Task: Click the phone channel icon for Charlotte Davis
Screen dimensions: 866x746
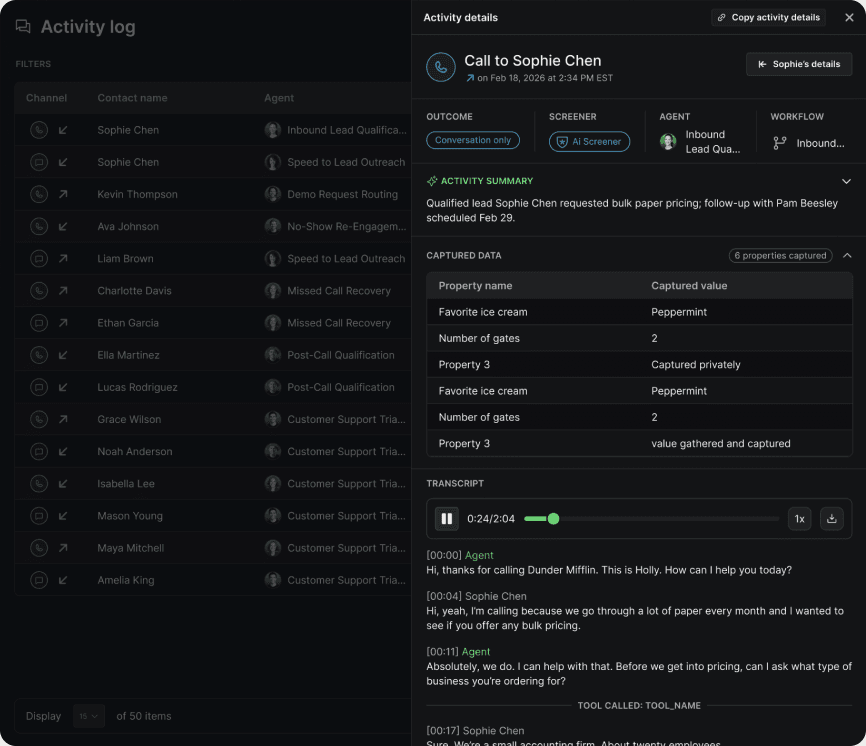Action: (39, 290)
